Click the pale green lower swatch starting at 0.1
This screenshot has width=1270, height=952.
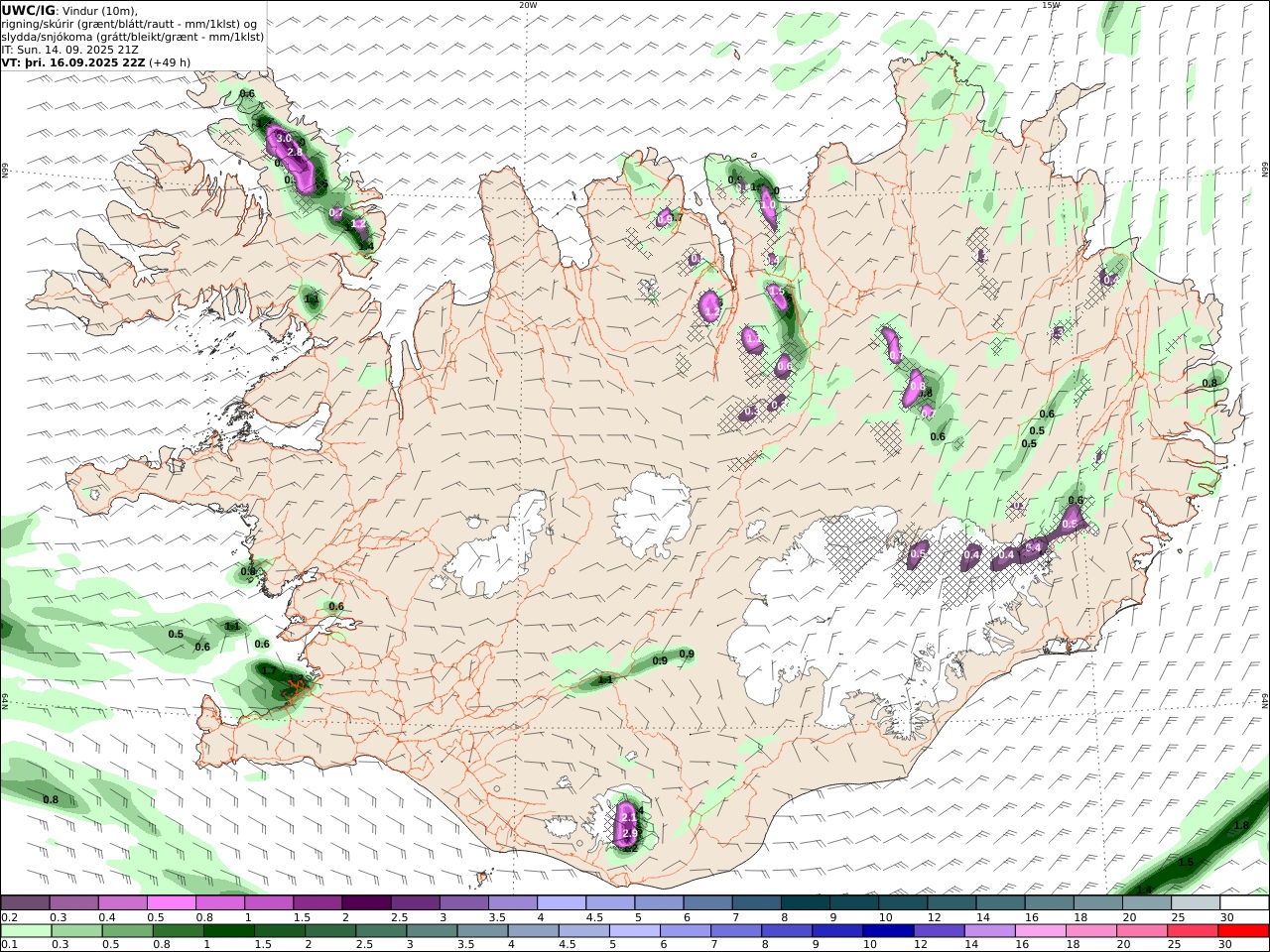tap(27, 931)
